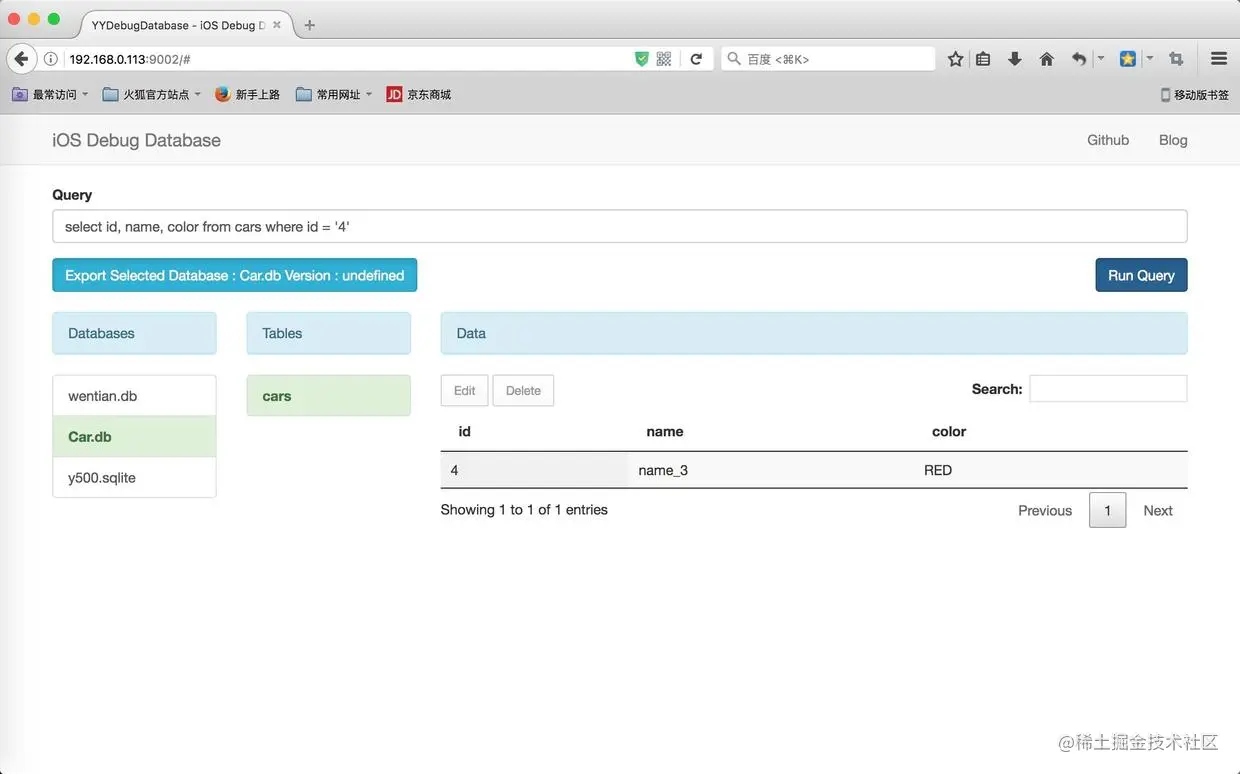Select wentian.db database
Viewport: 1240px width, 774px height.
point(134,396)
